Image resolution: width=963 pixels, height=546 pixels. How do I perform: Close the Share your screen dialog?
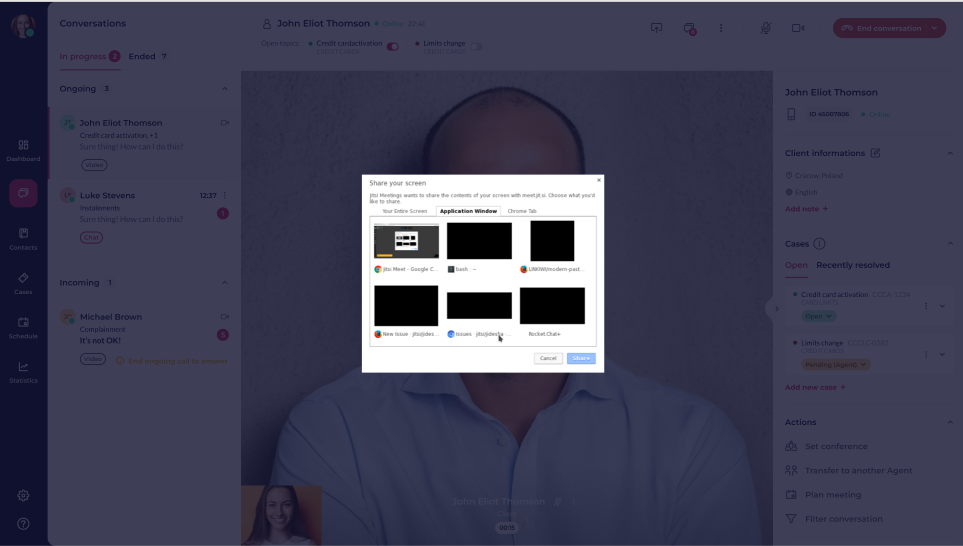coord(599,181)
